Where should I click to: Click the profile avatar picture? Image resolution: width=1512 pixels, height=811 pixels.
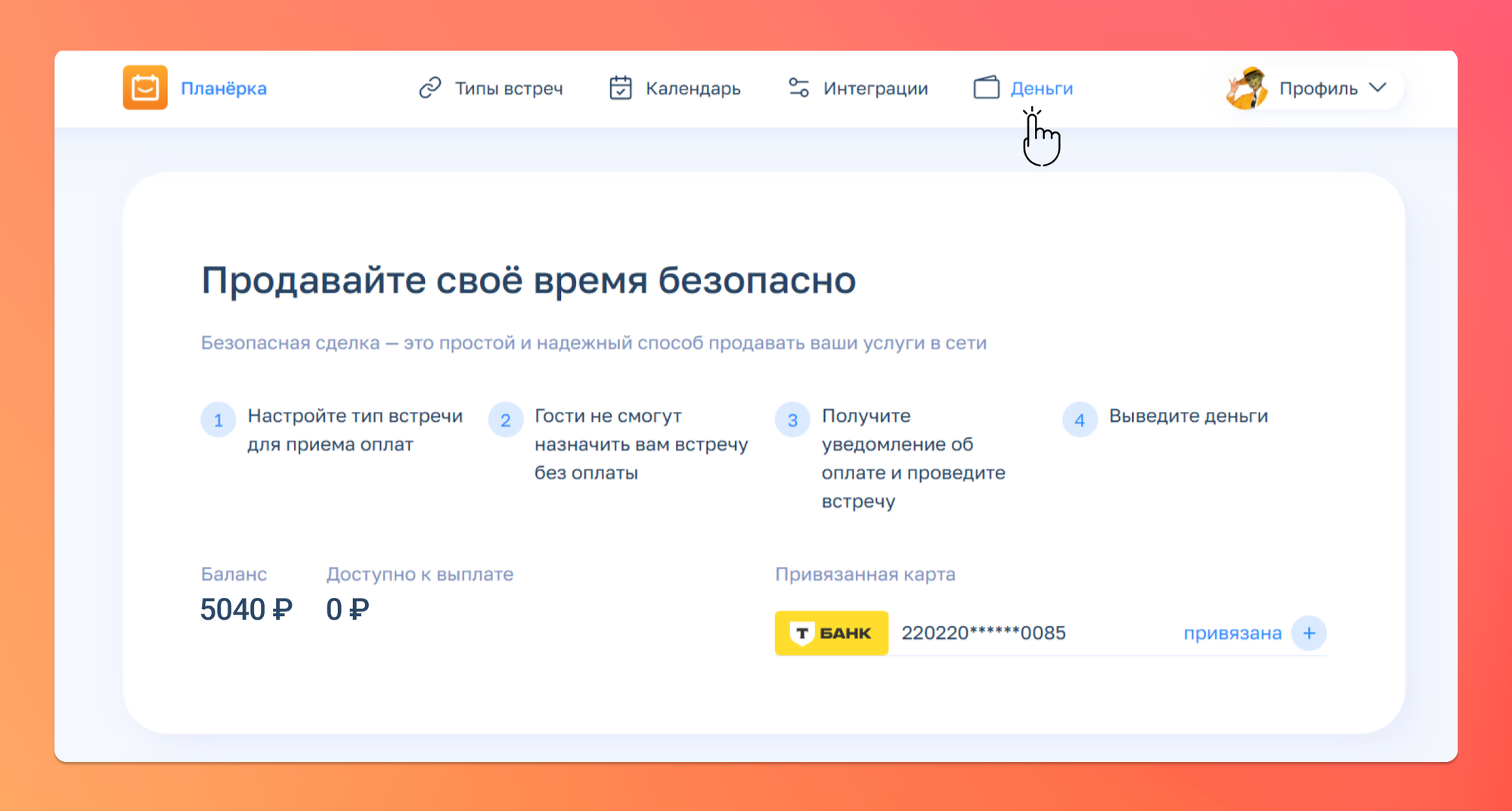point(1247,88)
